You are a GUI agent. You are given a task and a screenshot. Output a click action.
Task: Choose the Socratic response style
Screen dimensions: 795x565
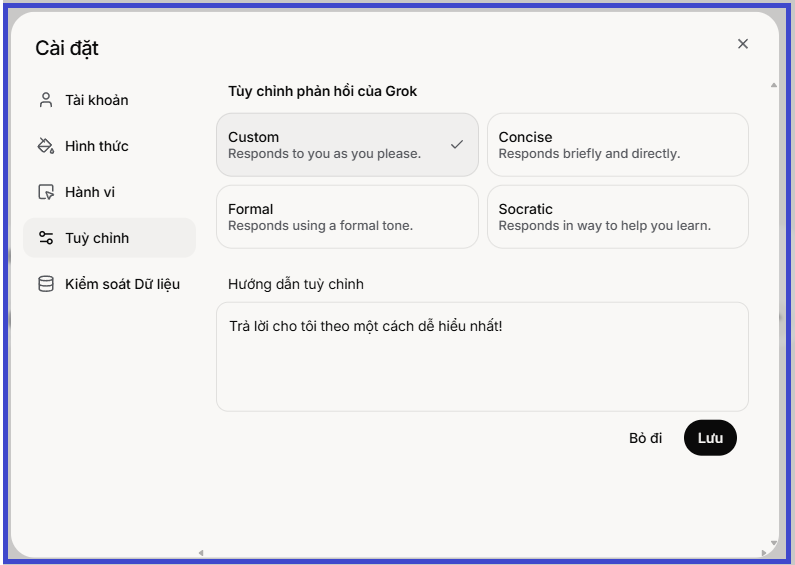[x=618, y=217]
